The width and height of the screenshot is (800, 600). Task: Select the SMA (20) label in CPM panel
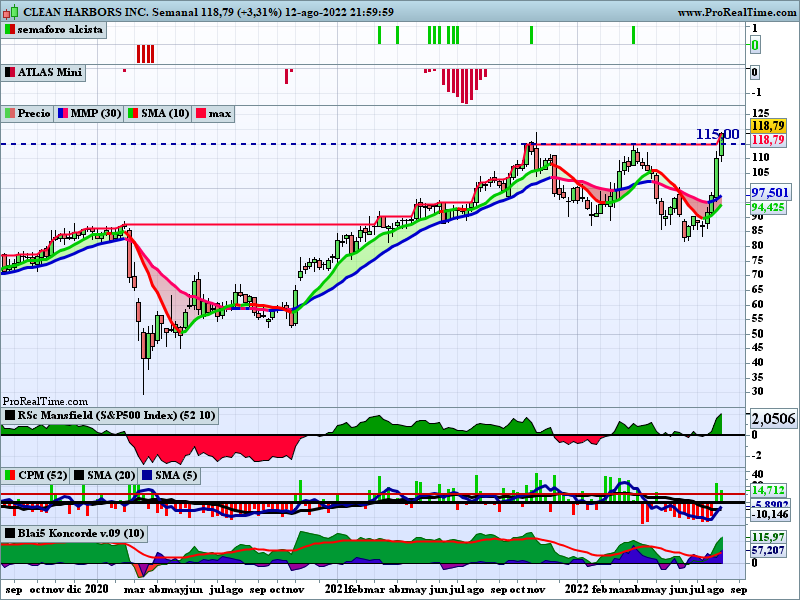[x=111, y=476]
